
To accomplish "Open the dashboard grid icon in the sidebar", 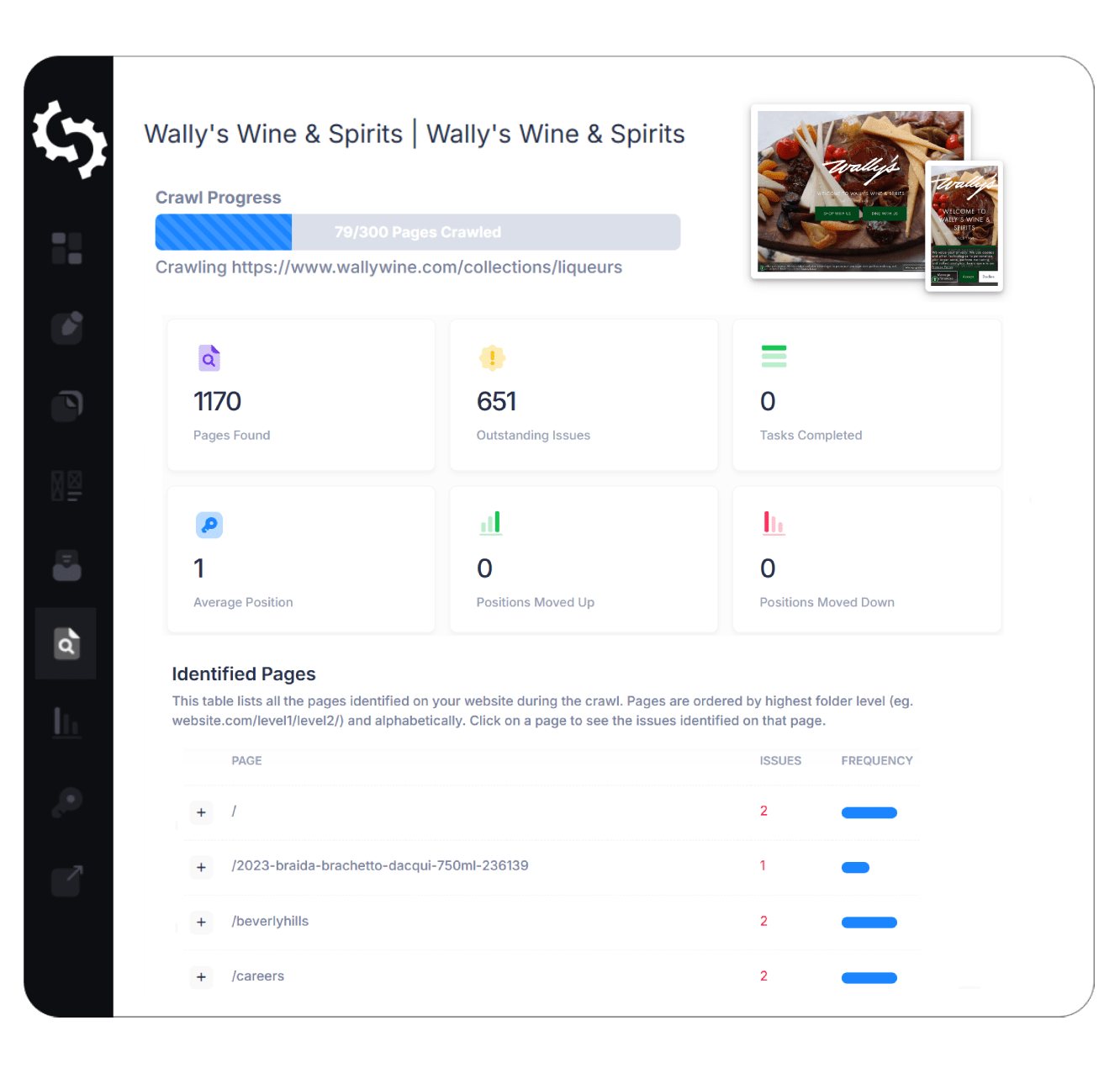I will [66, 249].
